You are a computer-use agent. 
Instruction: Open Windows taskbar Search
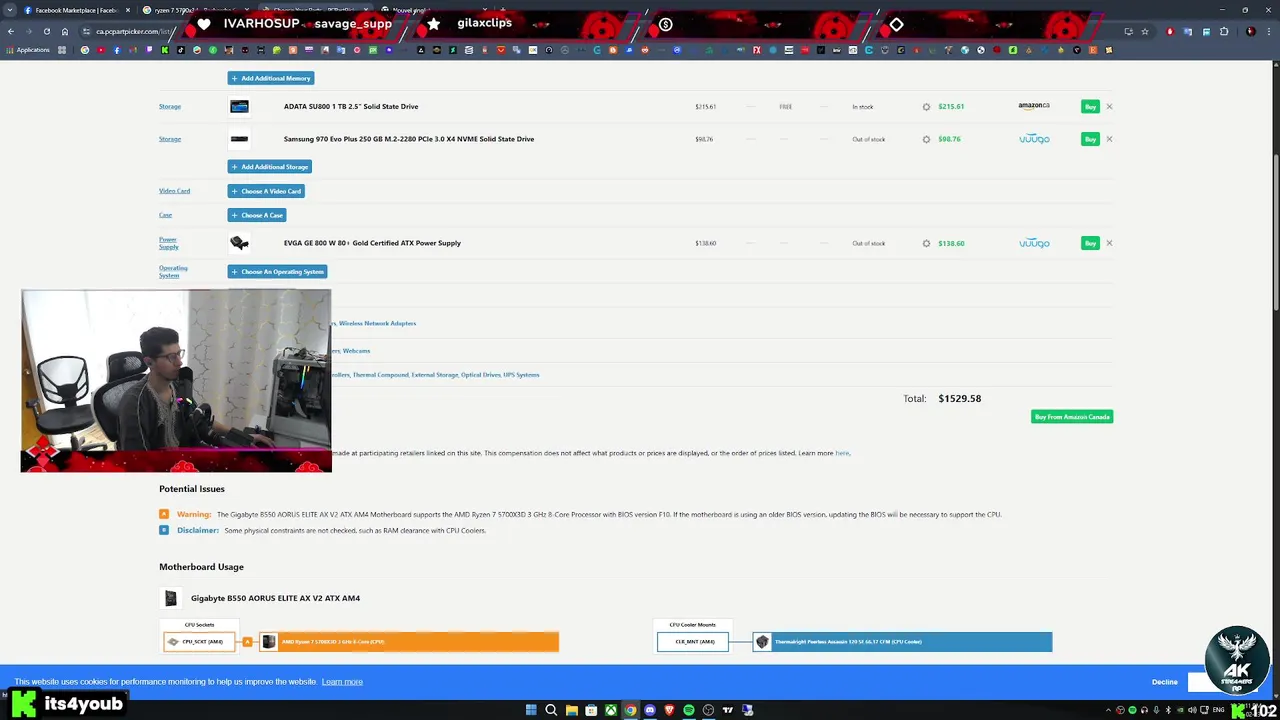[551, 710]
